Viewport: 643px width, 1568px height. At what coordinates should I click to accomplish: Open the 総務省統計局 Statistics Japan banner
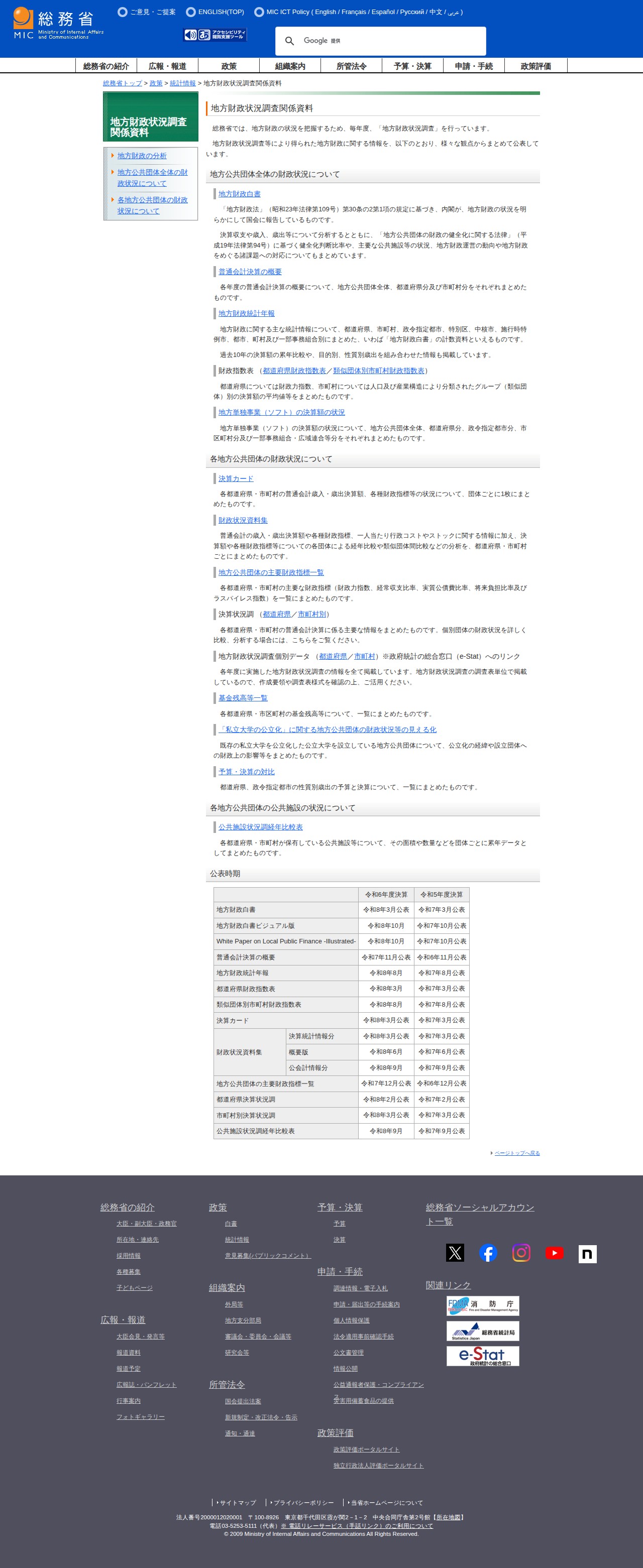coord(483,1331)
